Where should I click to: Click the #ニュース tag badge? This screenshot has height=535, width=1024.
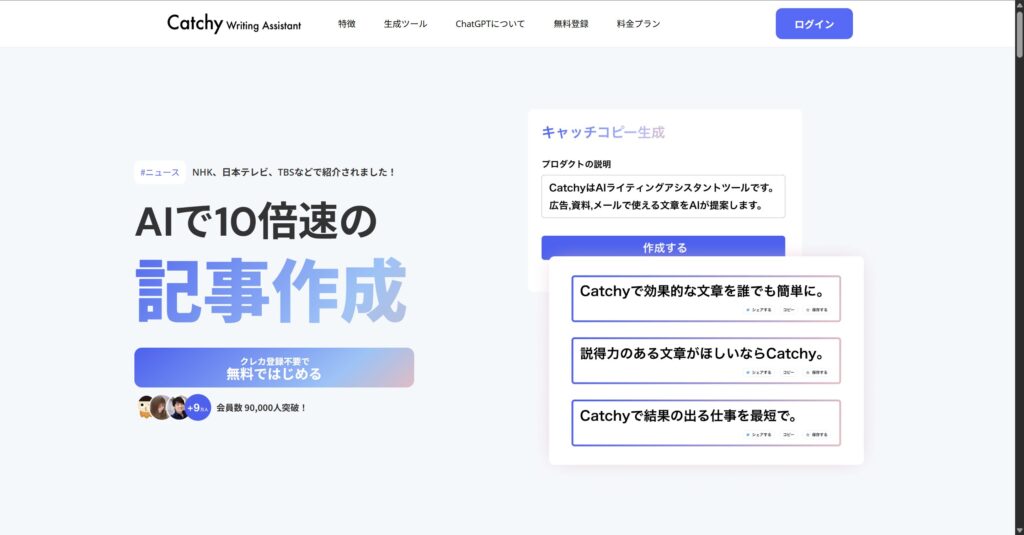[160, 172]
